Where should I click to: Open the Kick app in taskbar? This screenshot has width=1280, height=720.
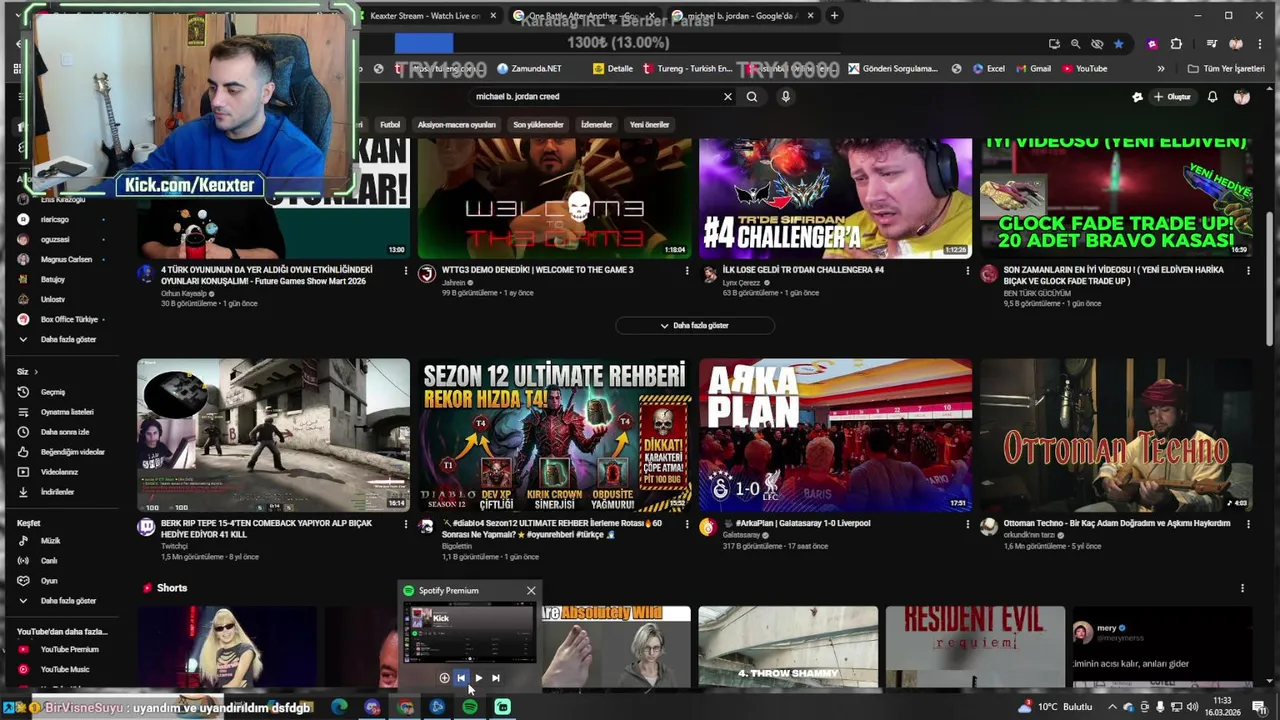coord(503,707)
